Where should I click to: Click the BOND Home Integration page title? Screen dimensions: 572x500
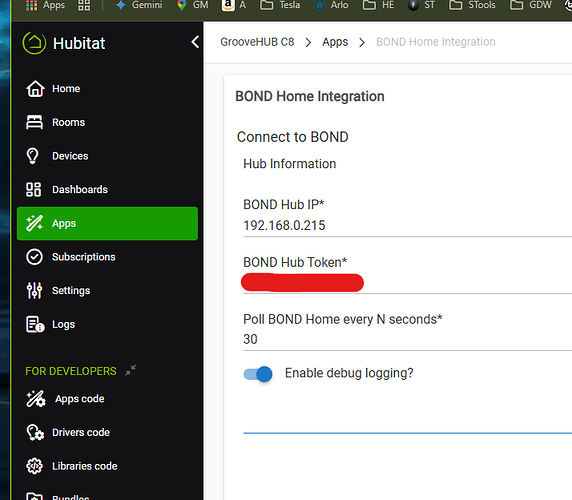click(310, 96)
